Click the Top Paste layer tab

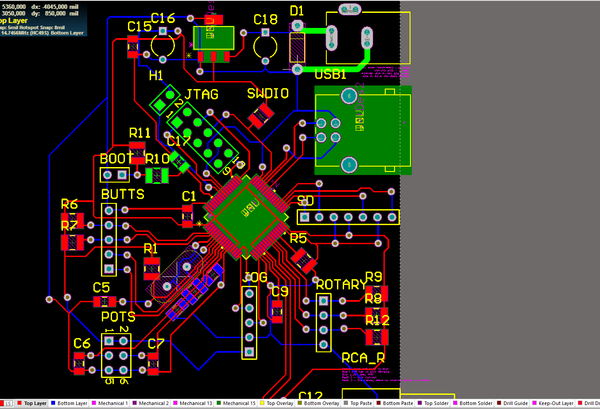(x=358, y=403)
